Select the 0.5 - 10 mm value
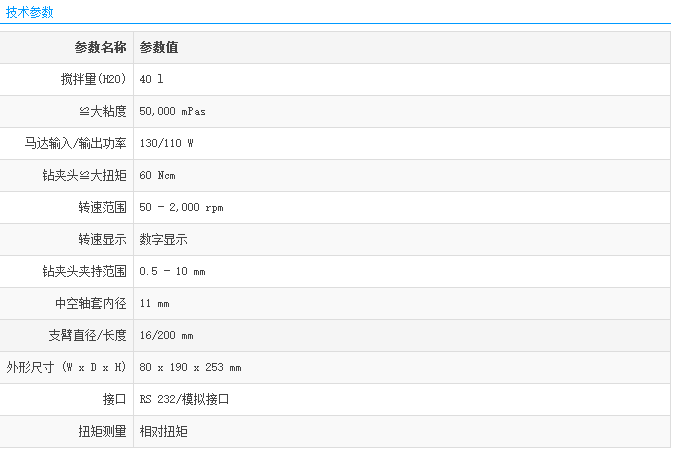 click(172, 271)
